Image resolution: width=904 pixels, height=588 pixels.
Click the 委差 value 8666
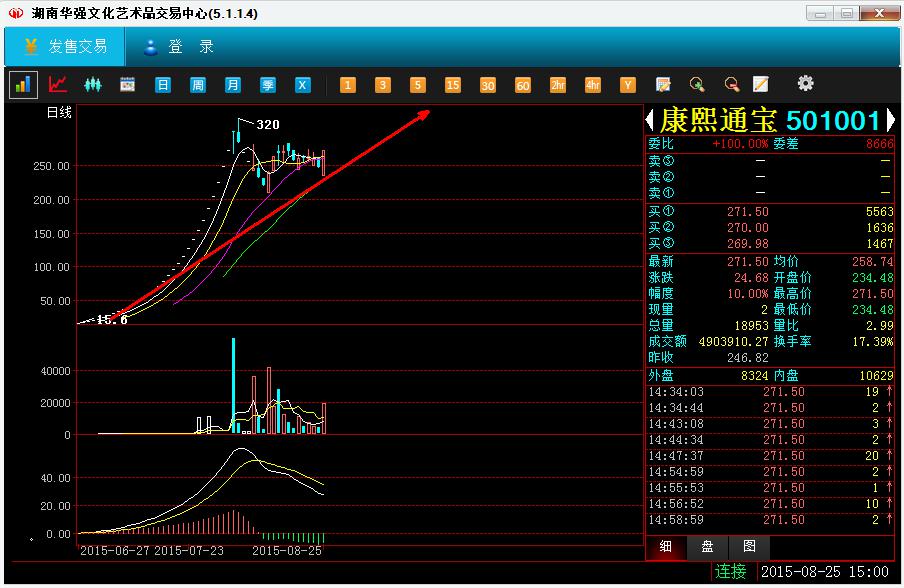pyautogui.click(x=879, y=144)
